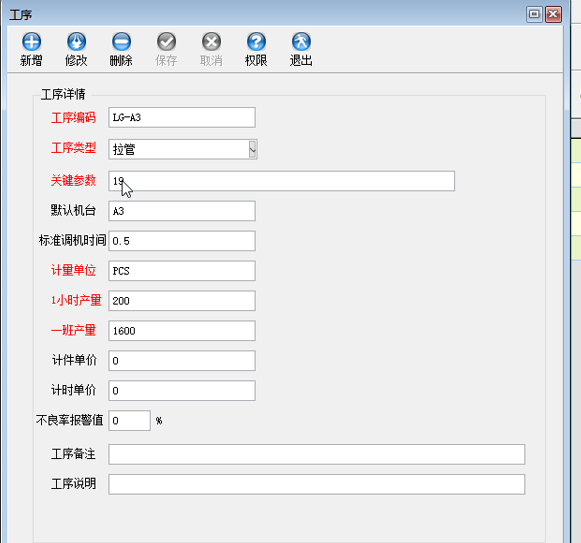Select the 计件单价 input field
Viewport: 581px width, 543px height.
pyautogui.click(x=182, y=361)
